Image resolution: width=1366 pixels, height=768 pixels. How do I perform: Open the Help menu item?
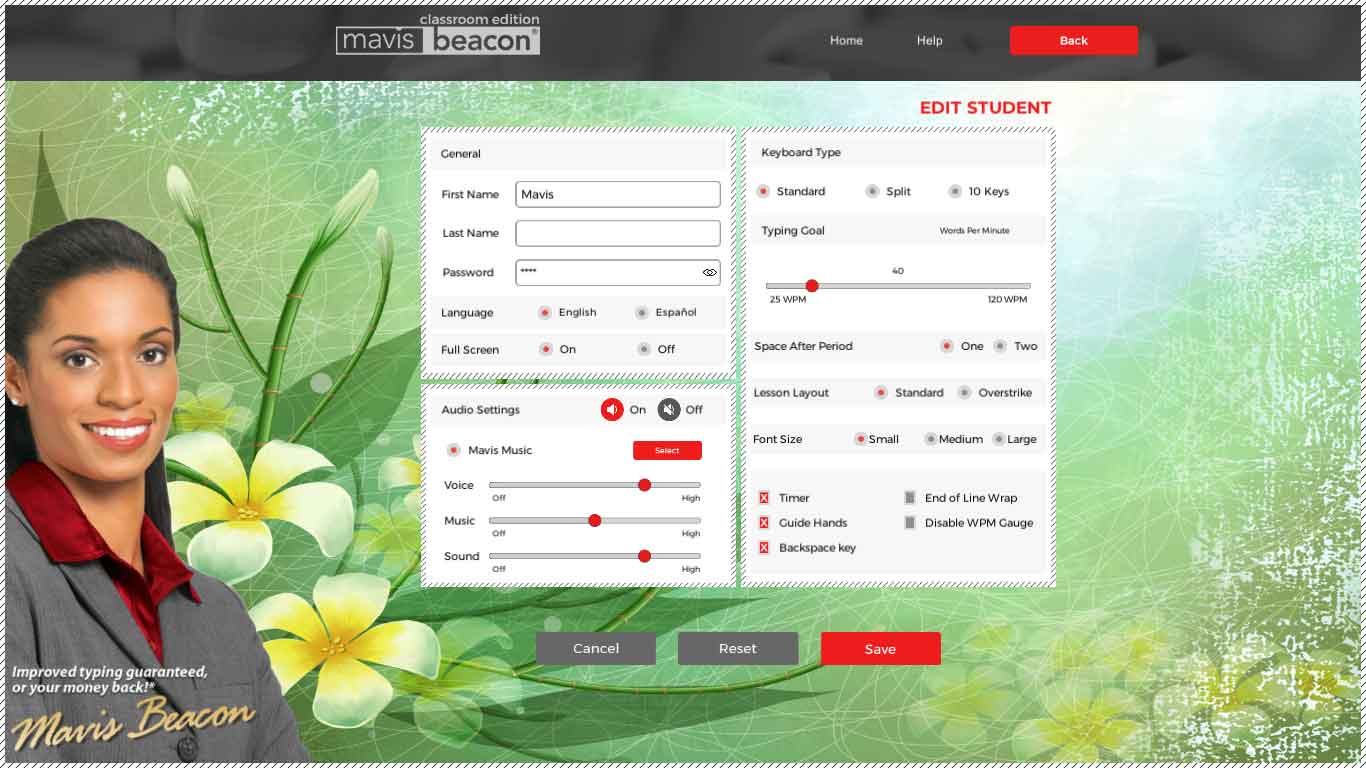(929, 40)
